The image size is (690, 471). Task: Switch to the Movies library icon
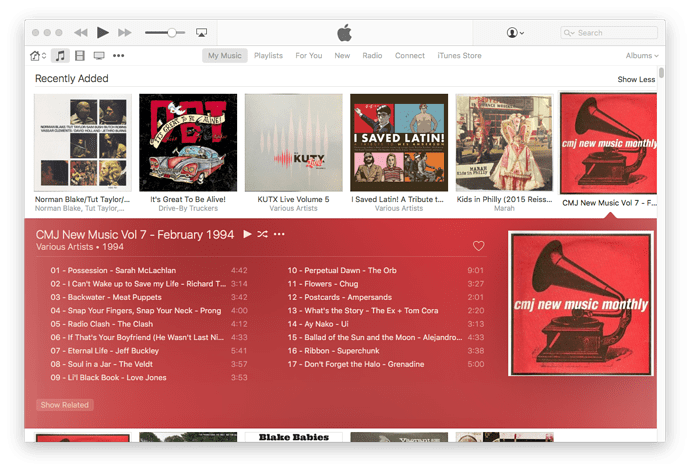(80, 56)
